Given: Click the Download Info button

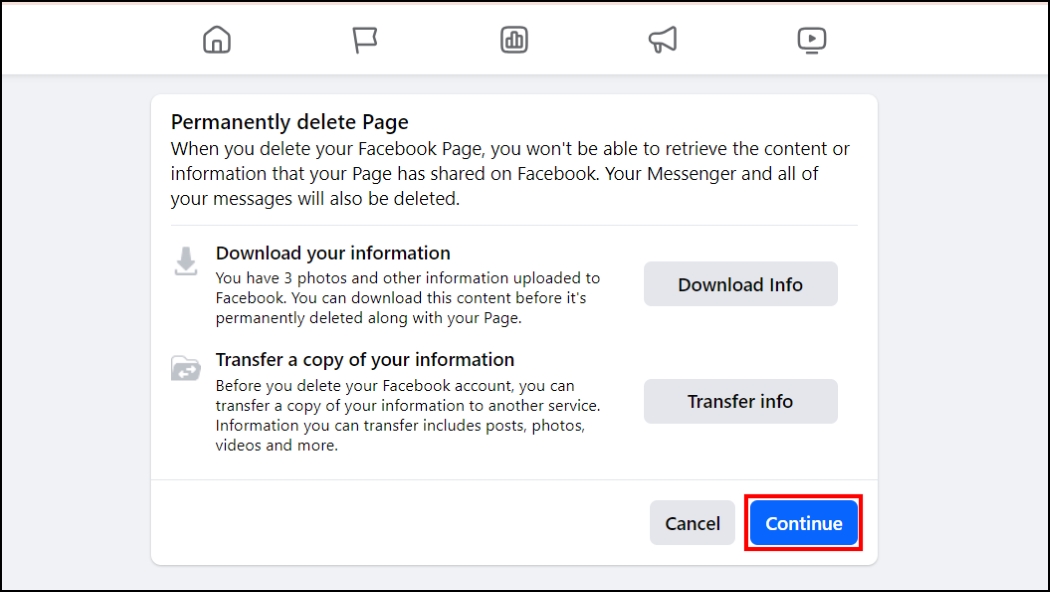Looking at the screenshot, I should pos(740,284).
